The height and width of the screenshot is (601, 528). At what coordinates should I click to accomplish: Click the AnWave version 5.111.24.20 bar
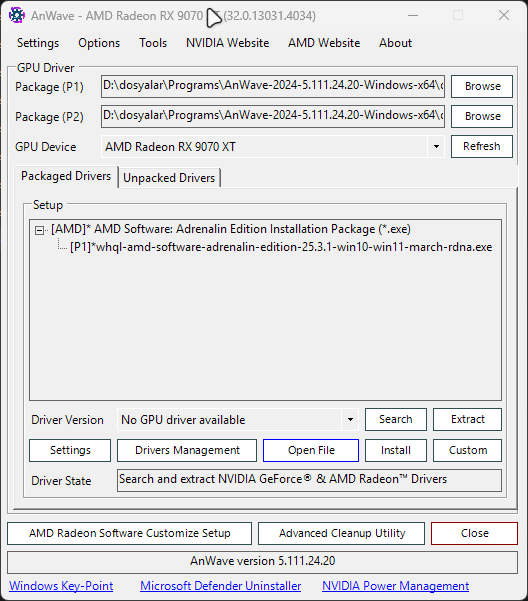[x=262, y=561]
